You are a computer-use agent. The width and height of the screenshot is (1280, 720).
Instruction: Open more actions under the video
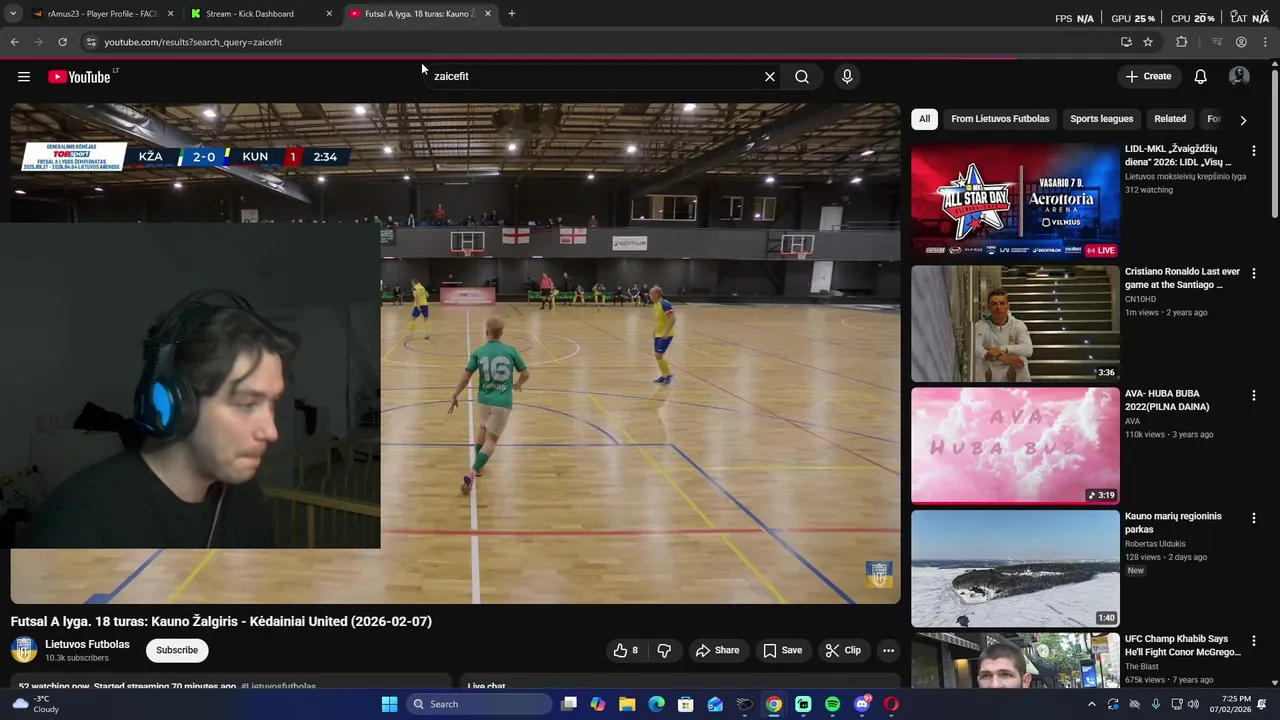coord(888,650)
